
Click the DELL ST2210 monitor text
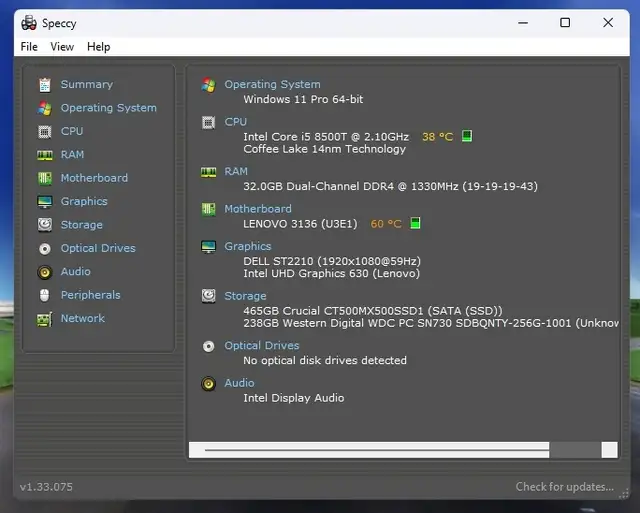click(x=332, y=261)
